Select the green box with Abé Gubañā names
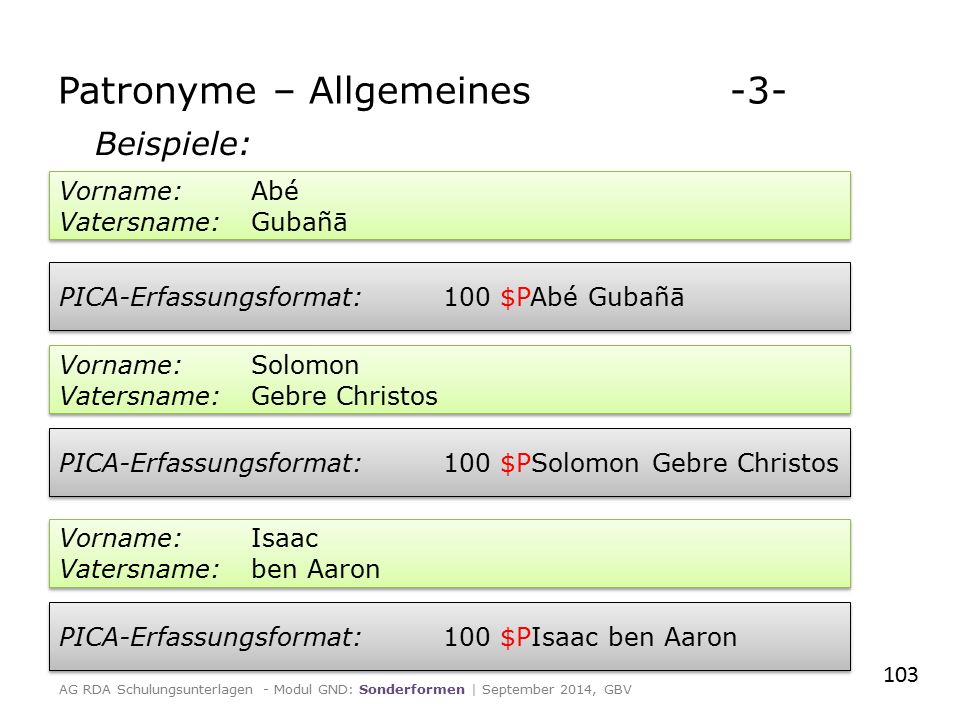 tap(450, 206)
